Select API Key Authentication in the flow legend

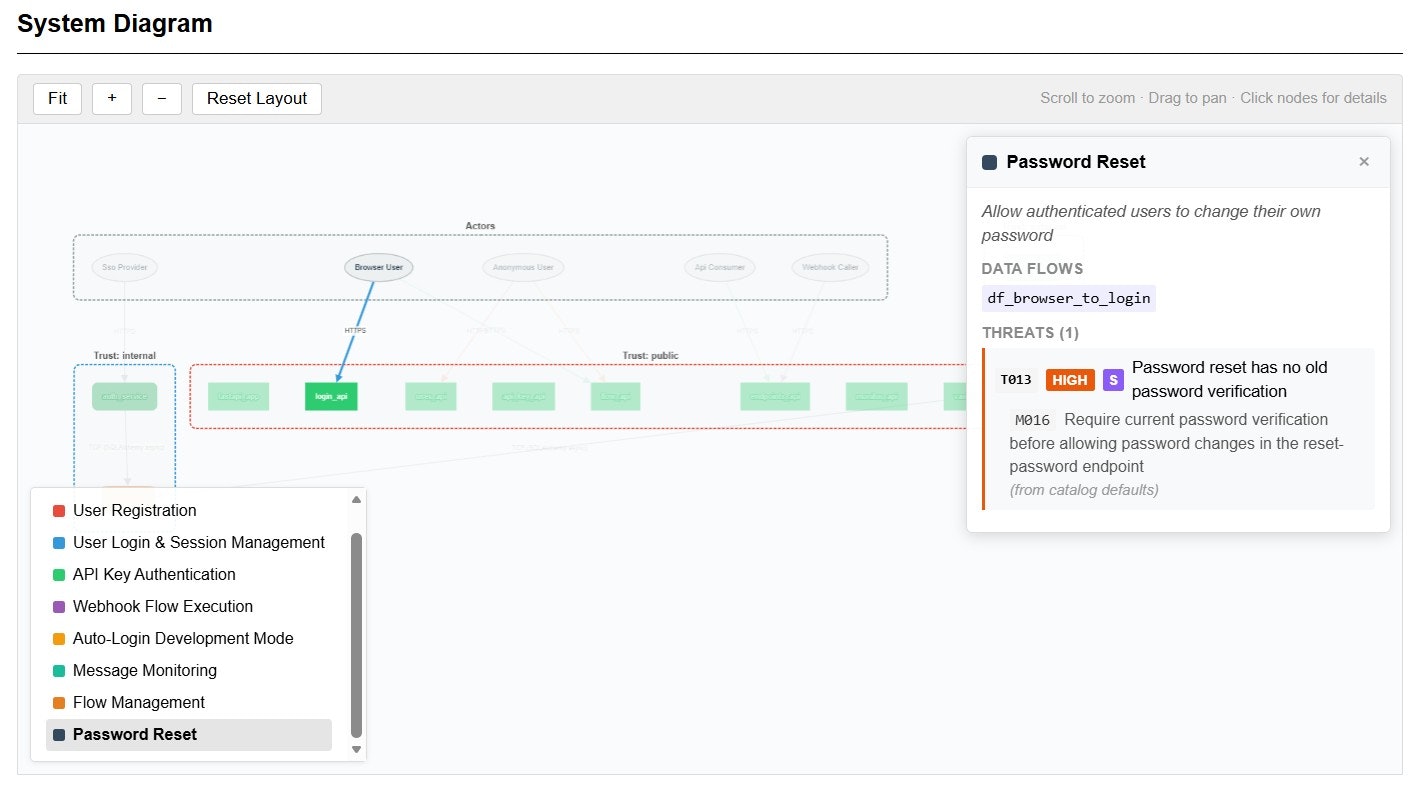[x=154, y=574]
